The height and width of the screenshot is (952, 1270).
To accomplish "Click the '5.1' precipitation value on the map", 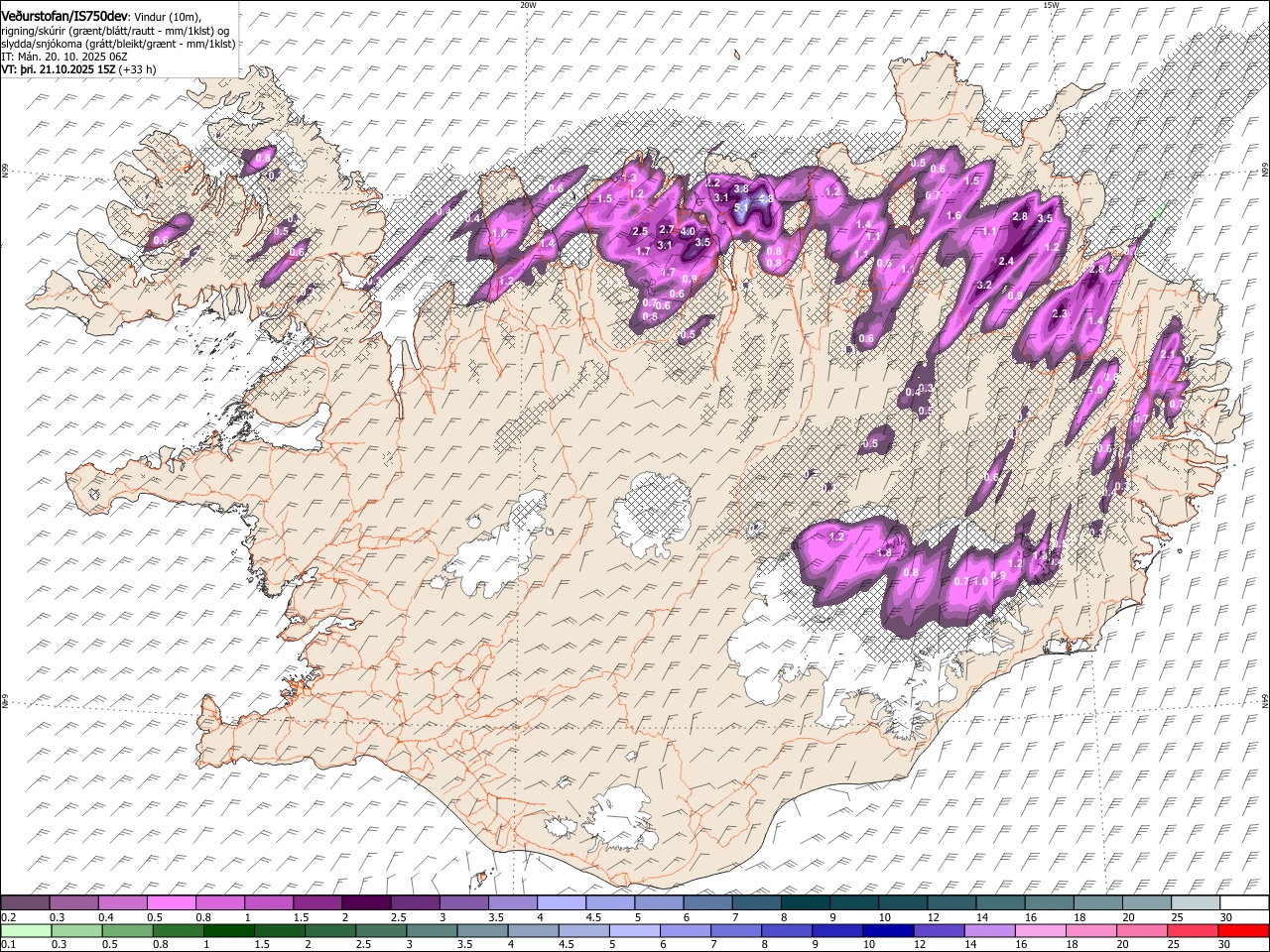I will click(741, 208).
